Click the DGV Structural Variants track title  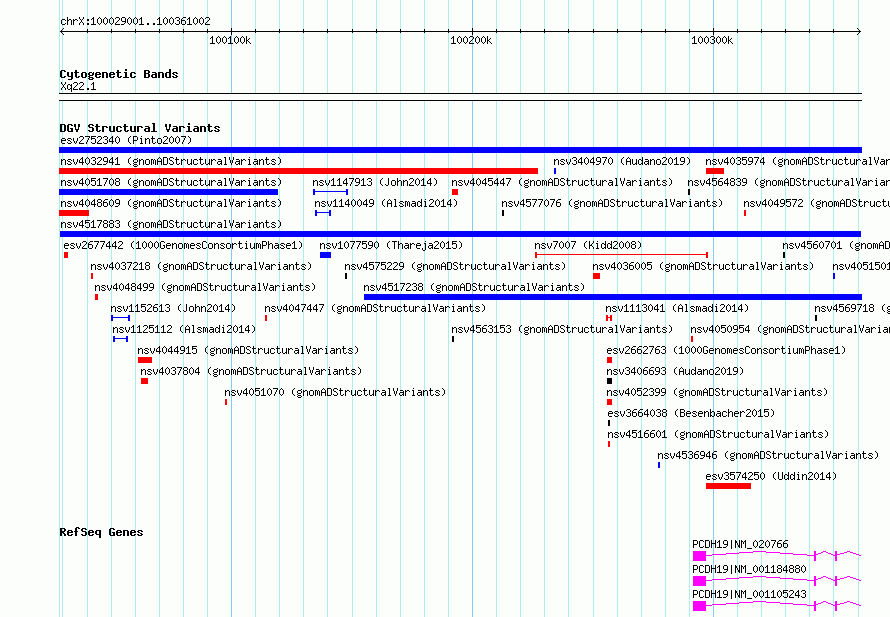coord(140,128)
